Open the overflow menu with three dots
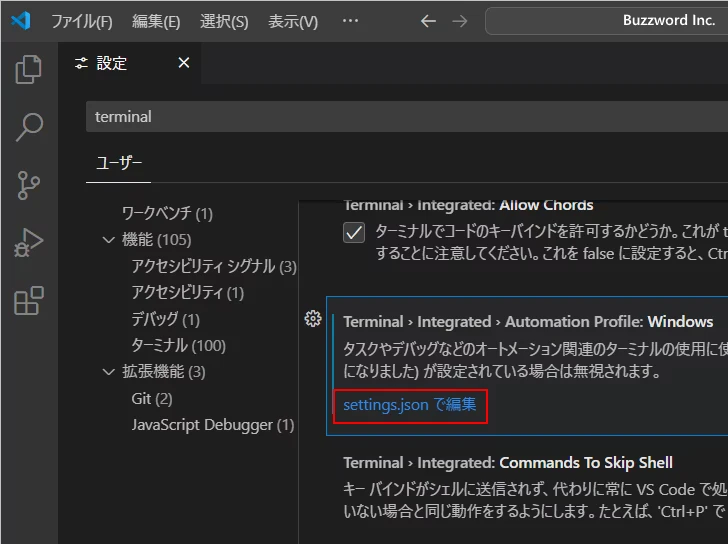This screenshot has height=544, width=728. 350,20
